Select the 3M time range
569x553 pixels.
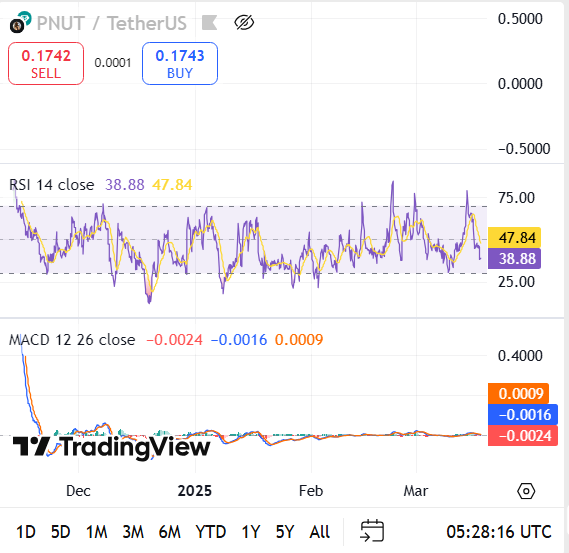(x=133, y=532)
